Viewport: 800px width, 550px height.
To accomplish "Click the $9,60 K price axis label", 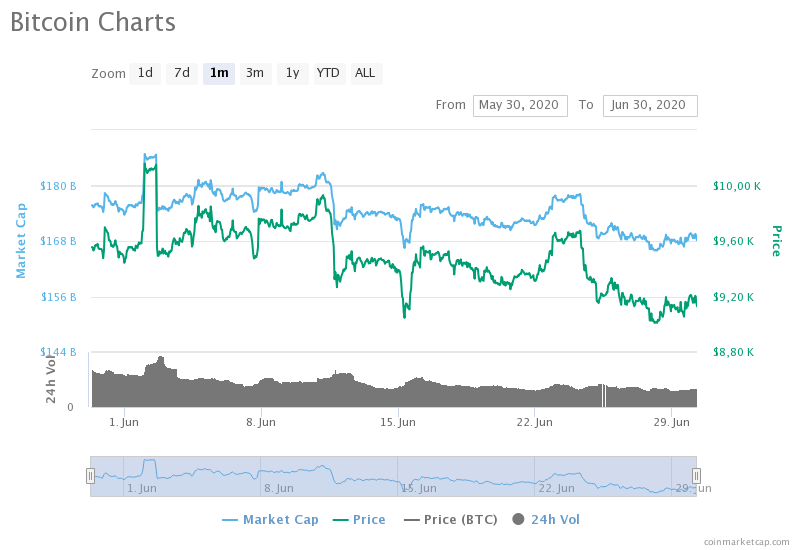I will 733,241.
